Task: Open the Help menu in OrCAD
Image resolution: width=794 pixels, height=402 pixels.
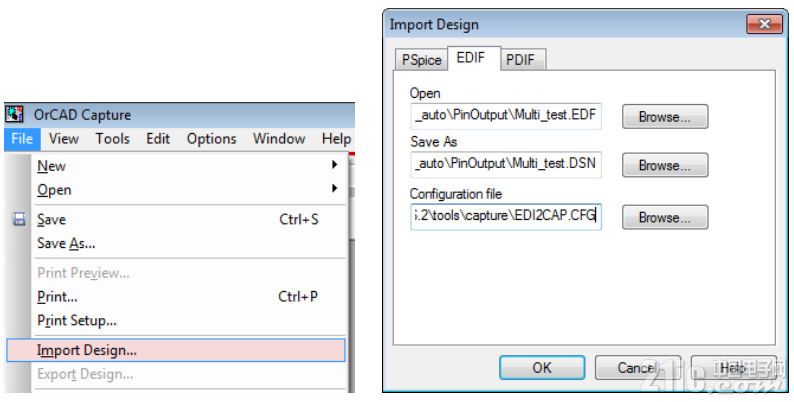Action: point(336,139)
